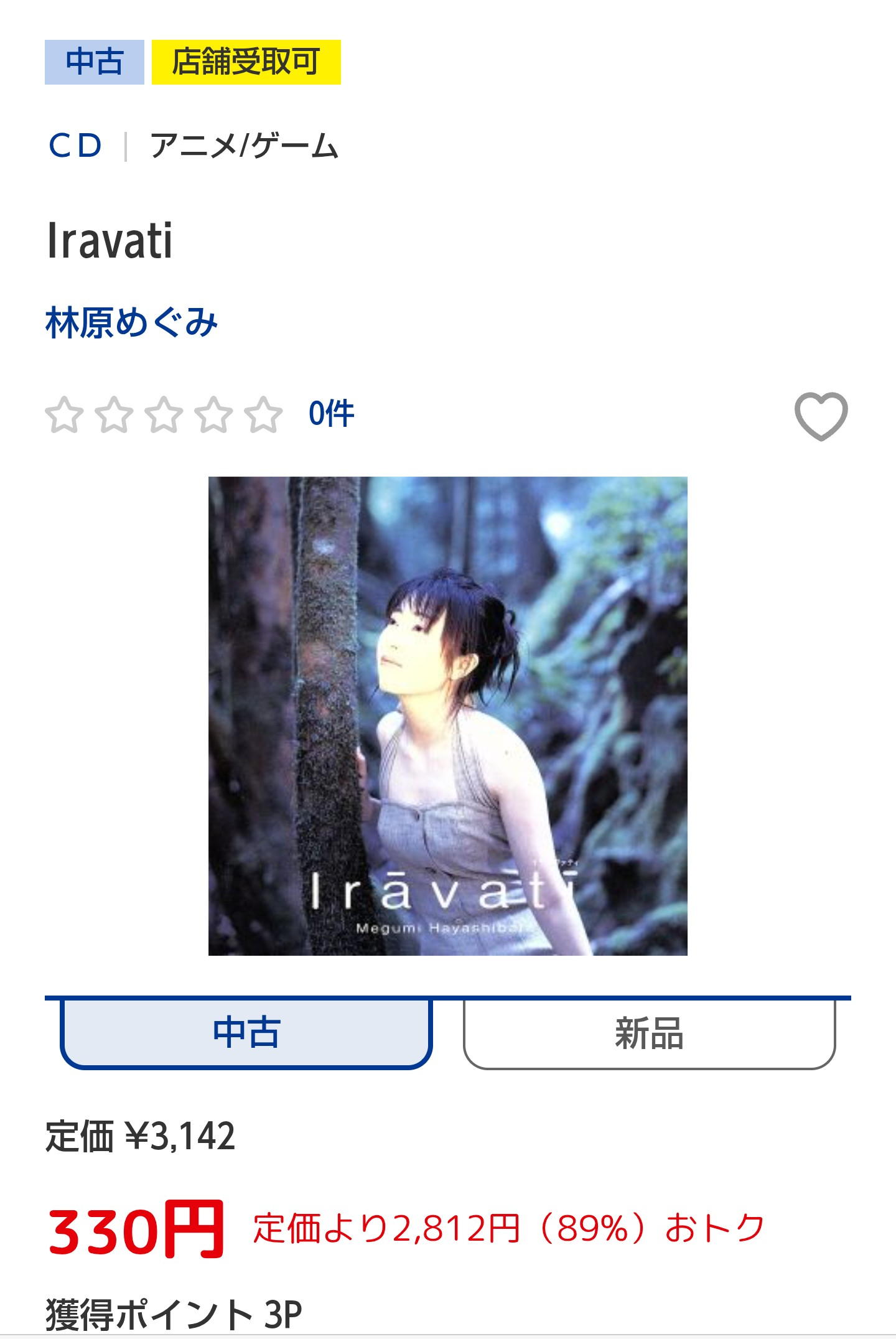Open the Iravati album cover image

coord(448,716)
